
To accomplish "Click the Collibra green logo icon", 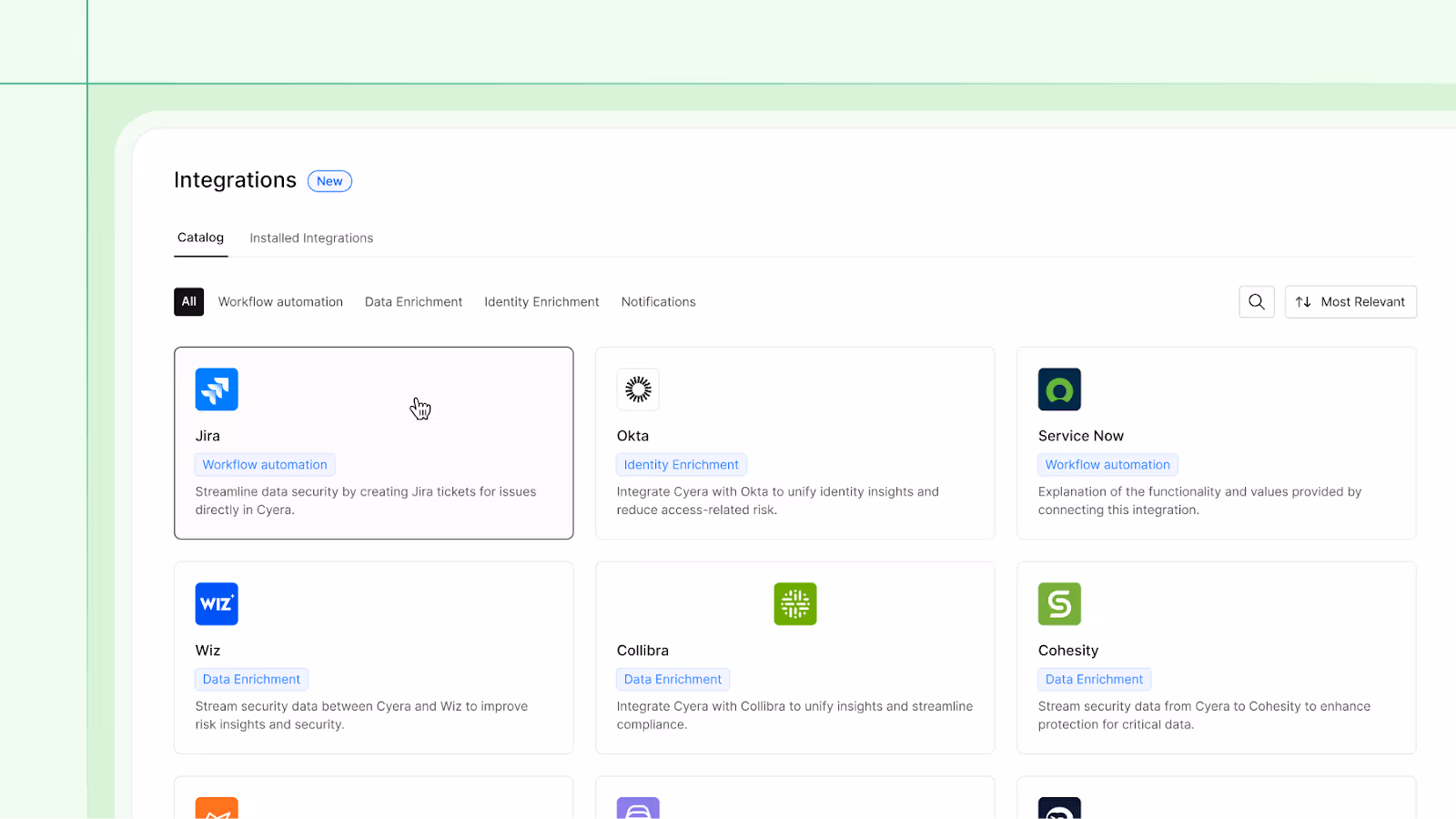I will click(795, 604).
